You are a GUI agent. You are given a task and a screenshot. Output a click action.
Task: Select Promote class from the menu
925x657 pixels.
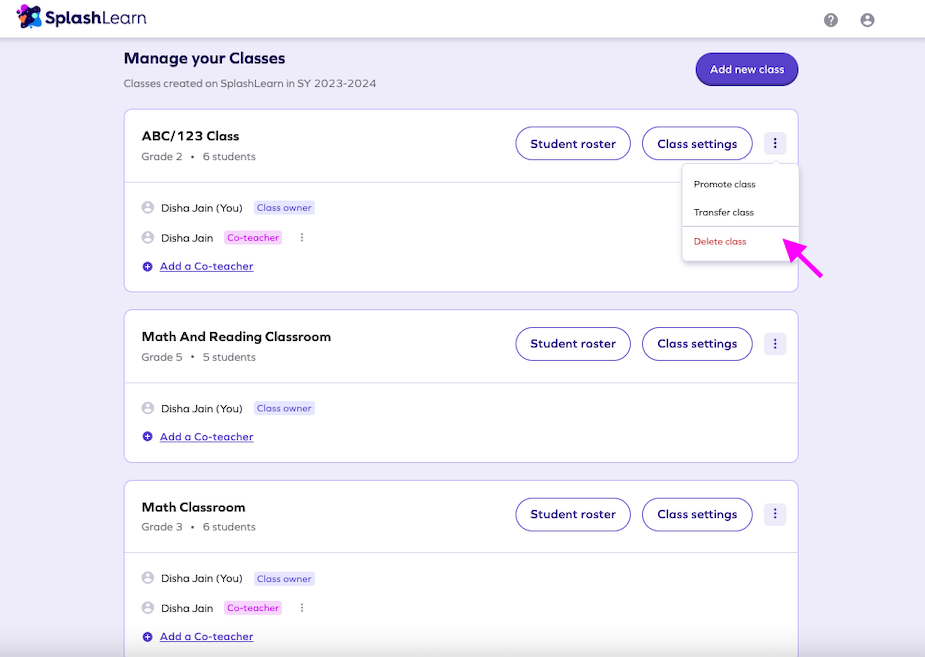point(724,185)
